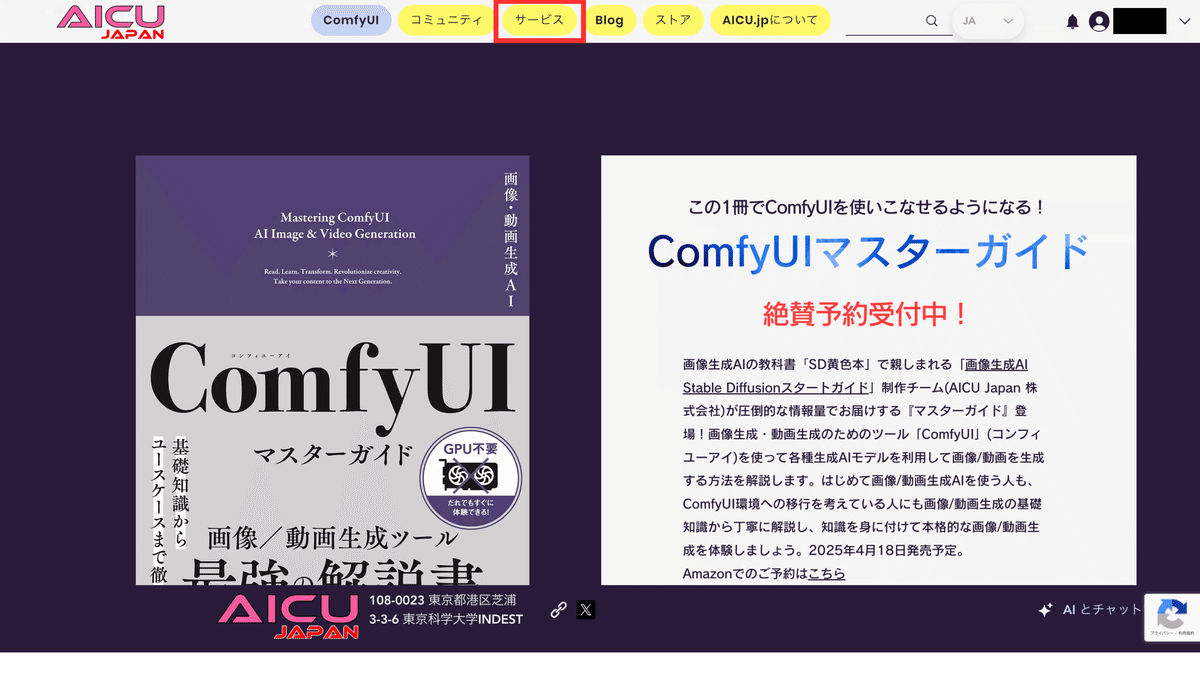The width and height of the screenshot is (1200, 675).
Task: Click the reCAPTCHA badge
Action: 1172,615
